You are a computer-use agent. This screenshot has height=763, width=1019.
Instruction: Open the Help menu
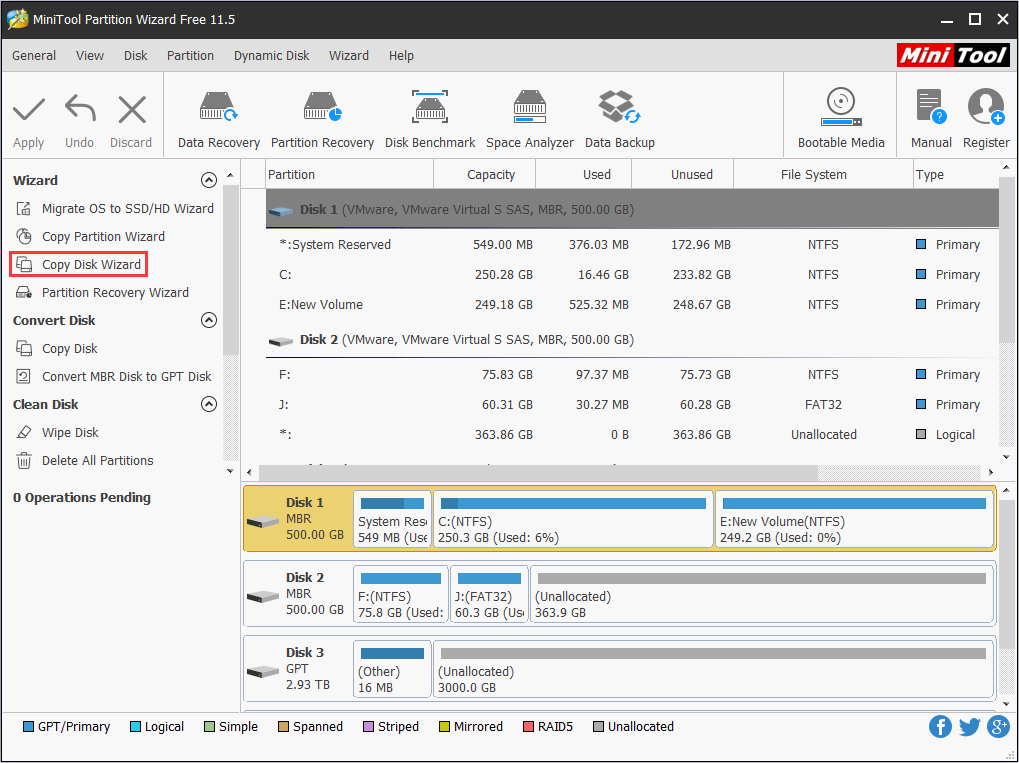click(401, 56)
